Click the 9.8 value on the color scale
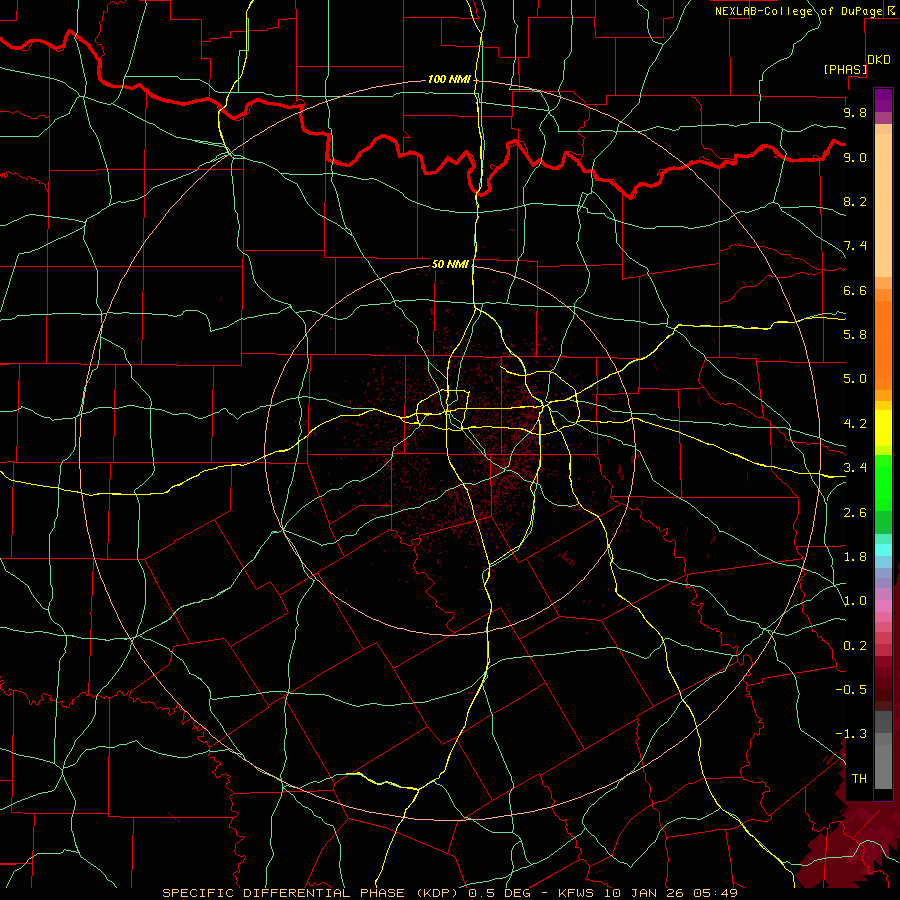 [855, 112]
